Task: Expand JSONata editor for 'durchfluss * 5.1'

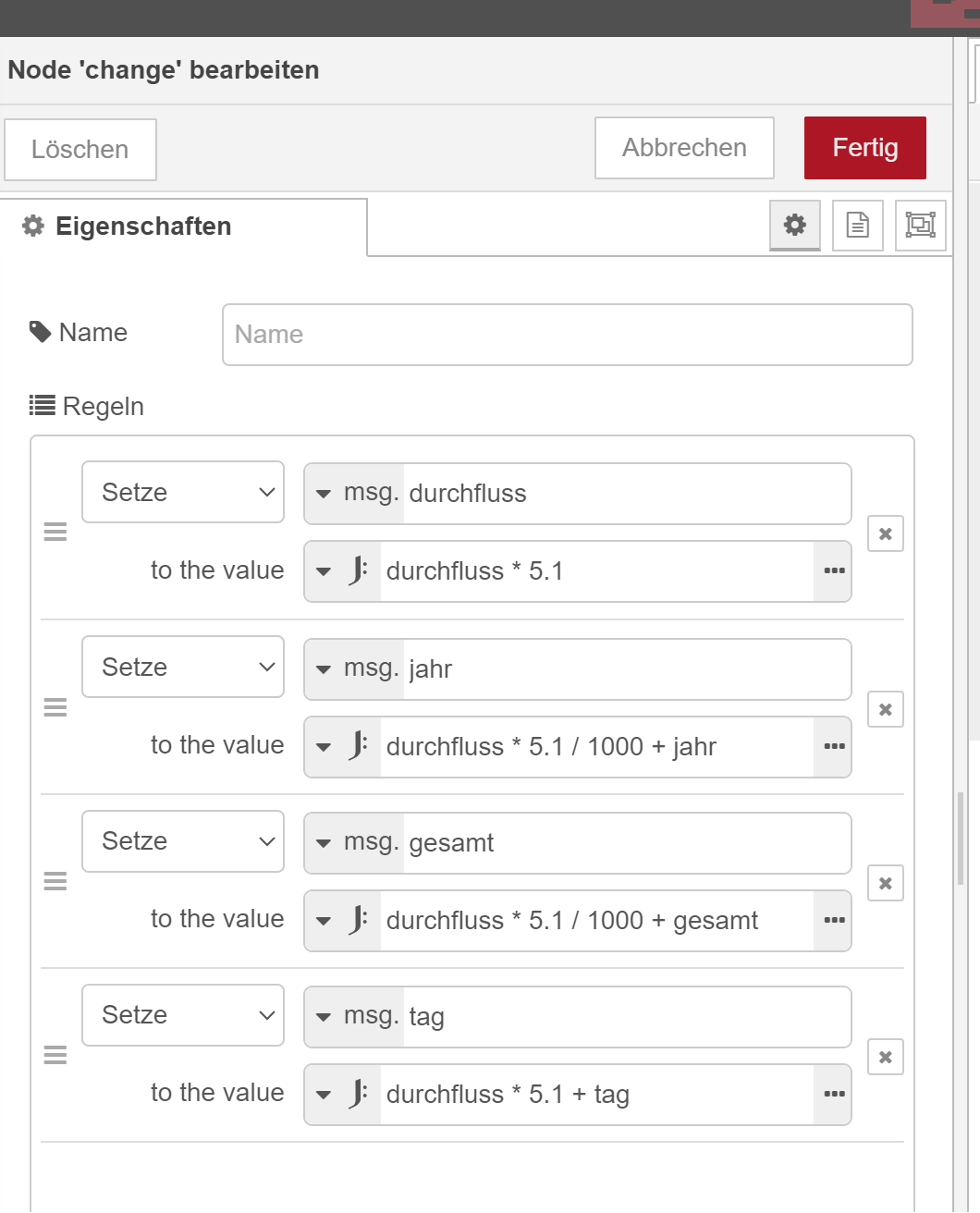Action: [x=833, y=571]
